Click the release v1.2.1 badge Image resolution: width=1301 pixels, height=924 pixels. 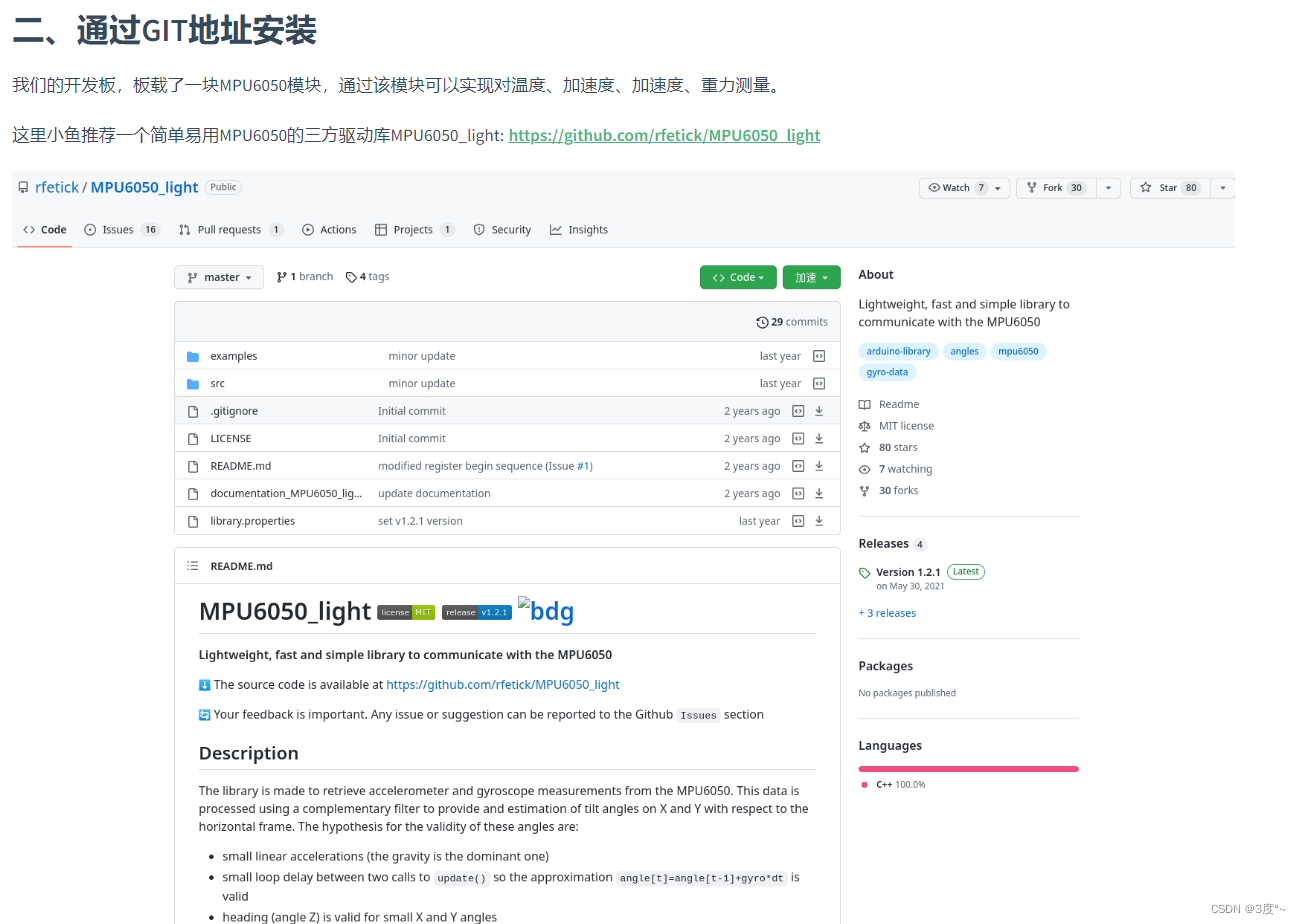[x=477, y=612]
